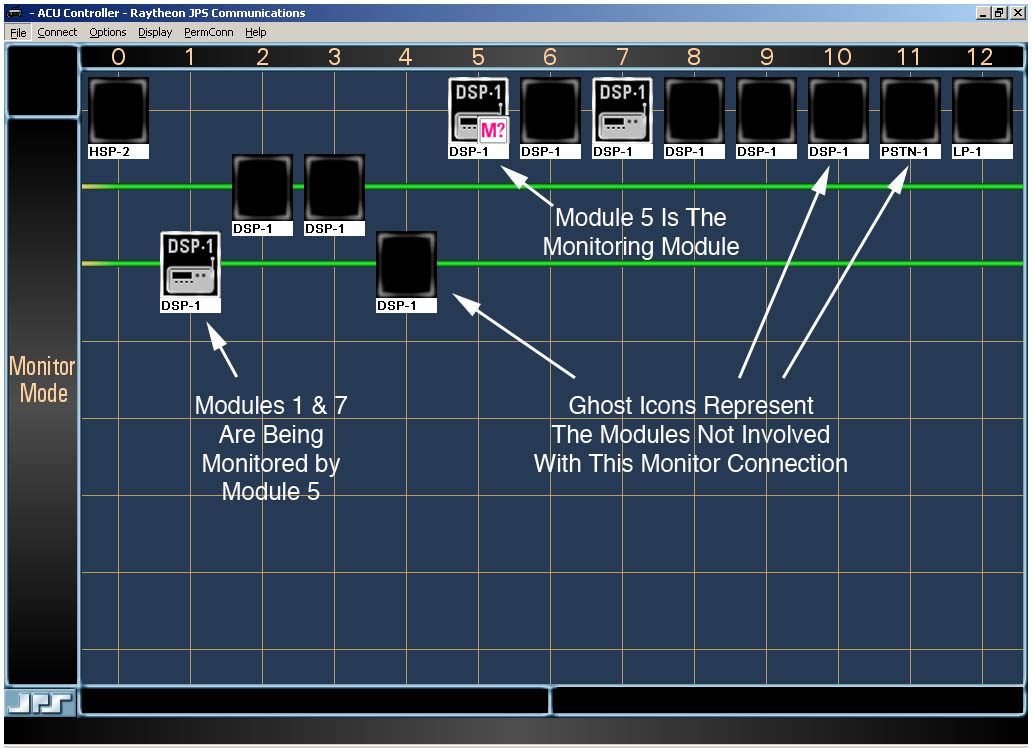Screen dimensions: 1032x748
Task: Click the ghost DSP-1 module in column 10
Action: coord(838,111)
